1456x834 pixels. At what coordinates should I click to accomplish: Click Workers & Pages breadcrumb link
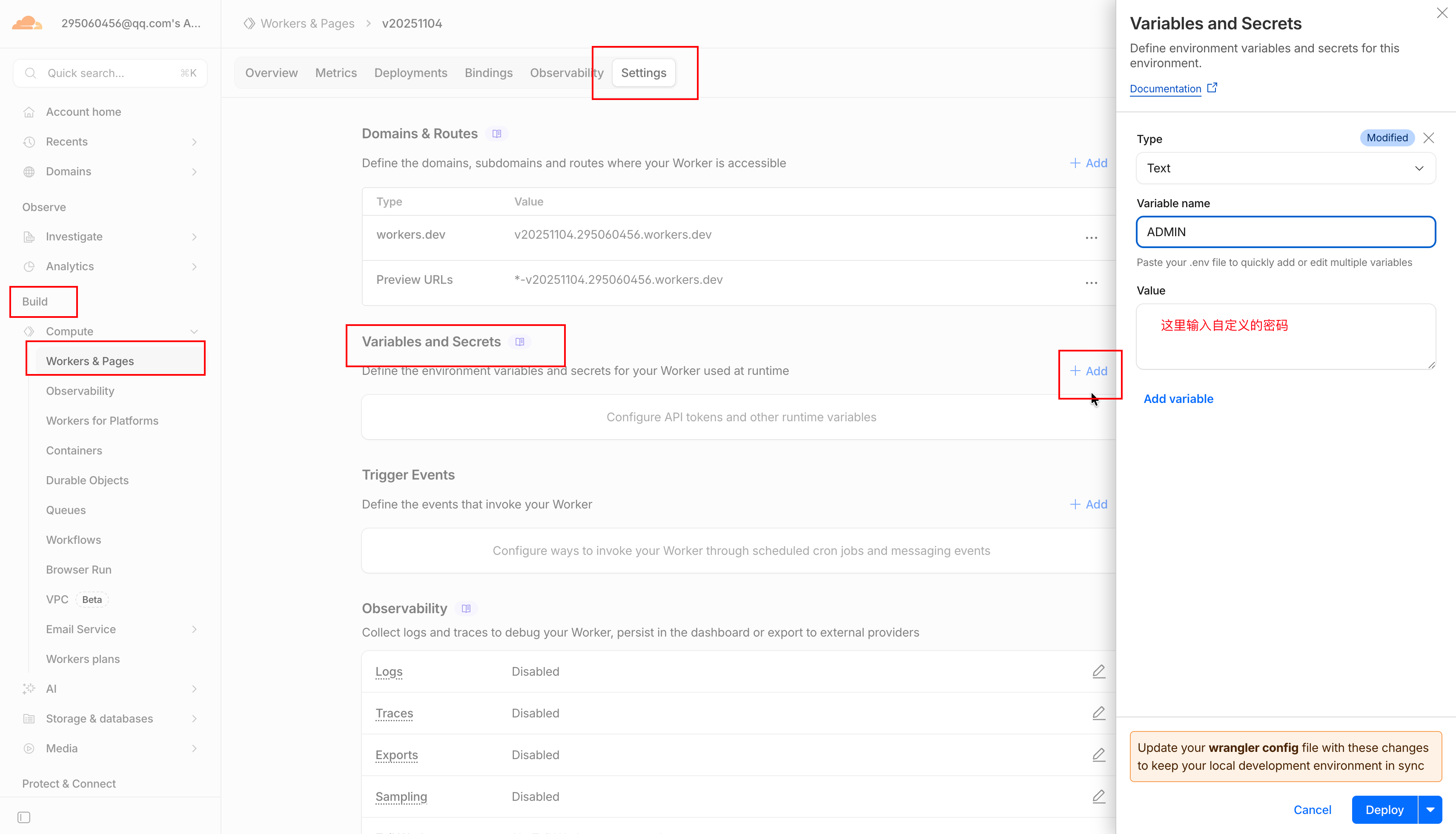[307, 23]
